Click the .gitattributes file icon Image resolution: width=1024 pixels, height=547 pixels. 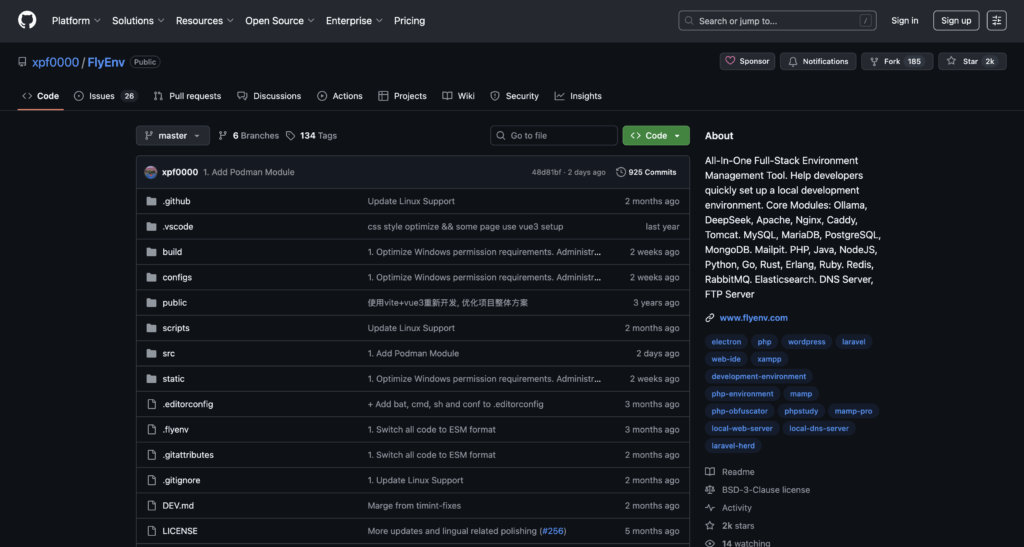pyautogui.click(x=152, y=455)
